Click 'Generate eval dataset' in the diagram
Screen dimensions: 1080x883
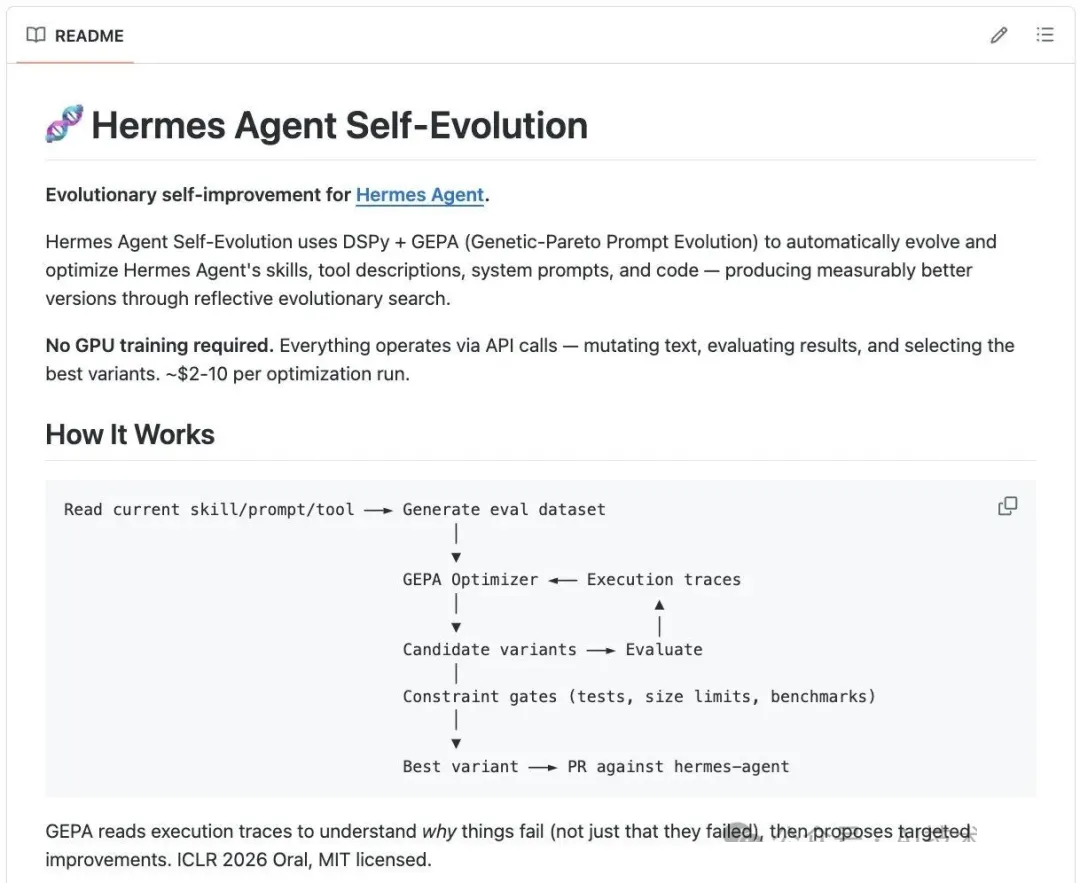[504, 510]
